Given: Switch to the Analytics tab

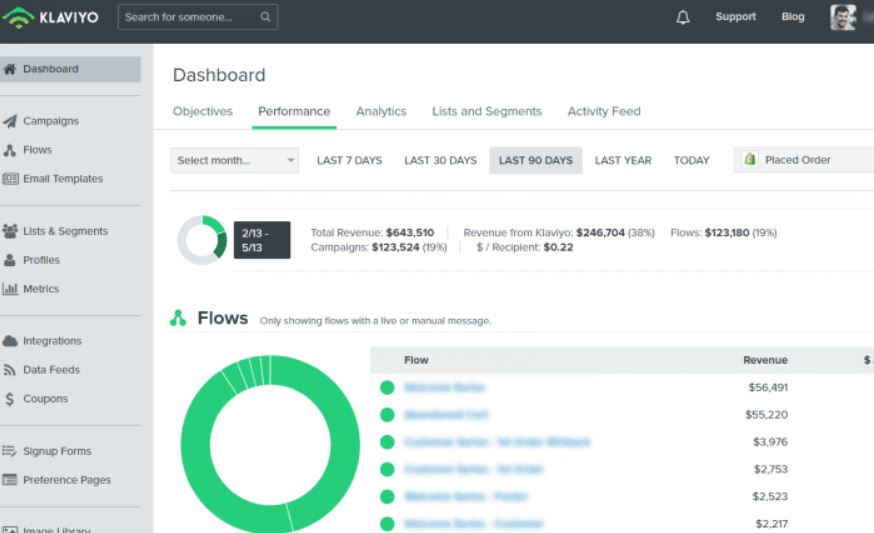Looking at the screenshot, I should 381,112.
